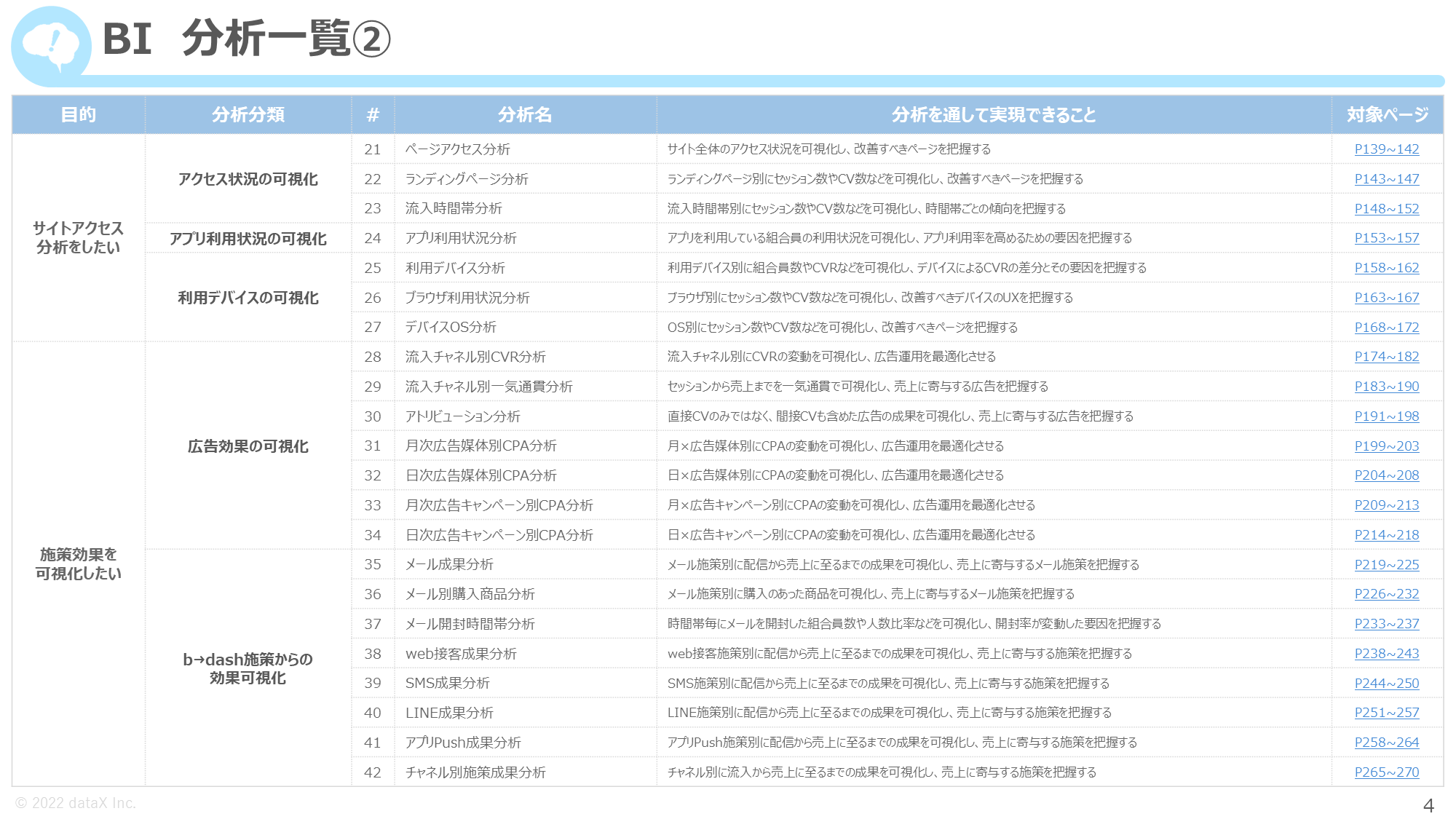
Task: Click the slide page number 4
Action: (1428, 805)
